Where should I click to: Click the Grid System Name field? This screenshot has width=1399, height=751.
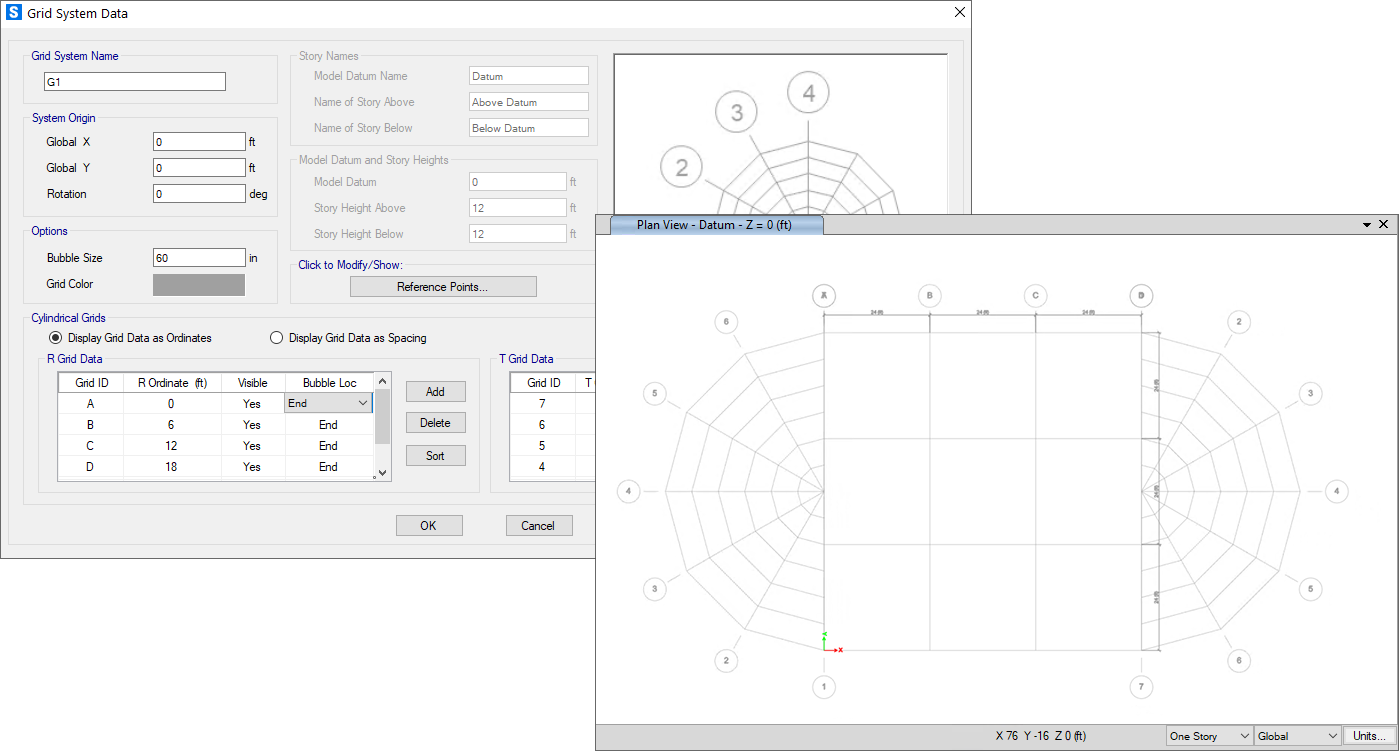[x=135, y=82]
